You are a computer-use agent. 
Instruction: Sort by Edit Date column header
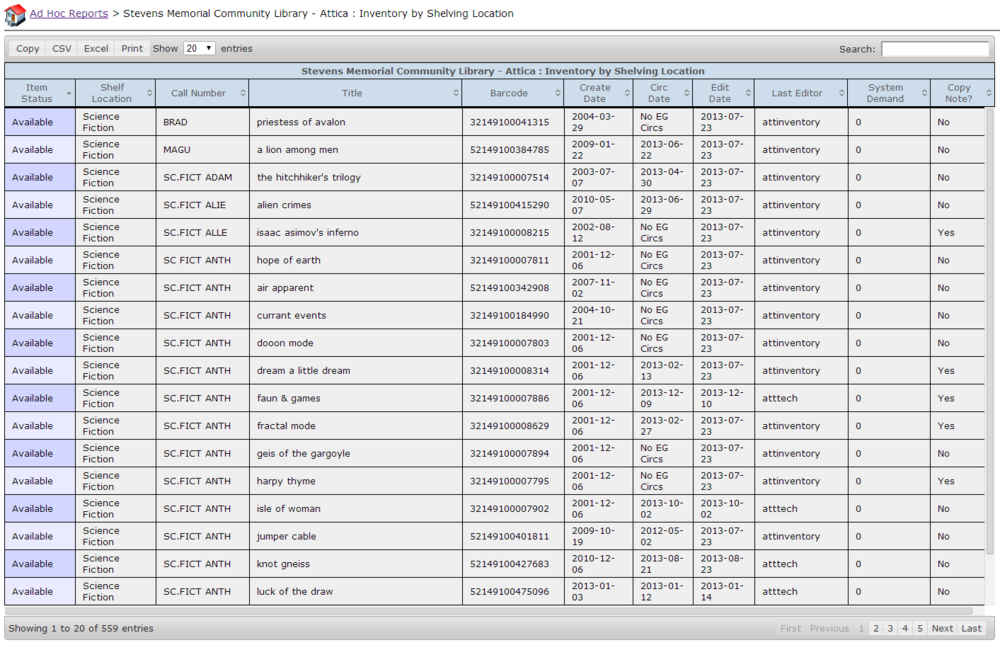[723, 93]
